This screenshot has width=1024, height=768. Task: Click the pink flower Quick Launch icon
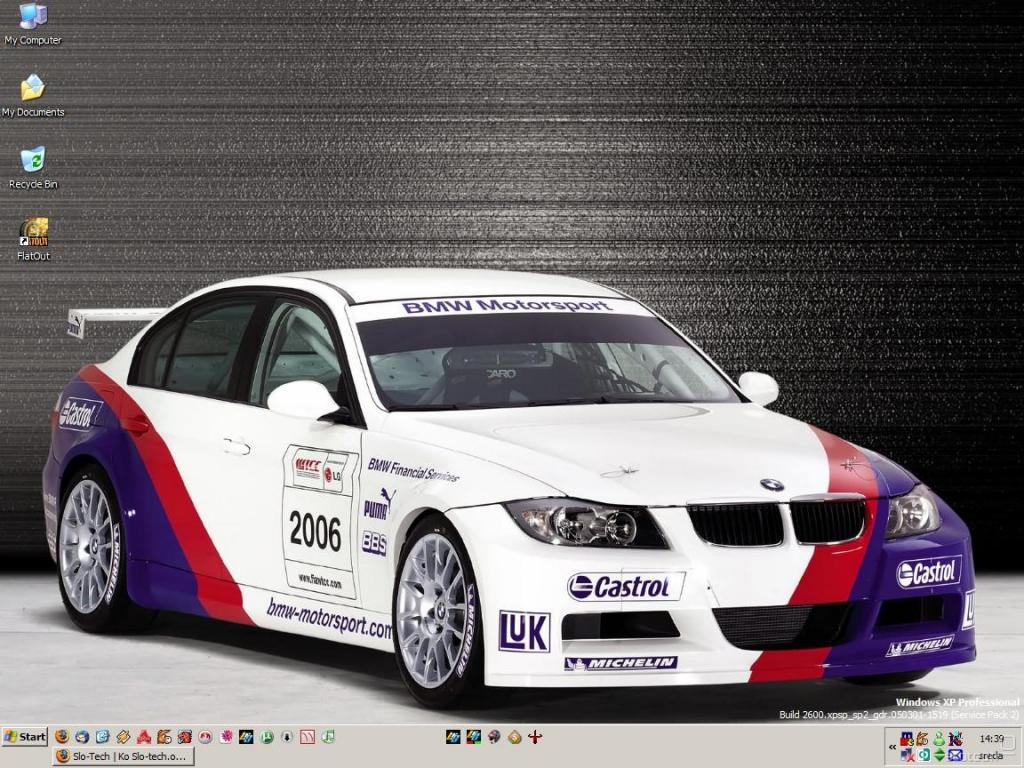point(226,737)
